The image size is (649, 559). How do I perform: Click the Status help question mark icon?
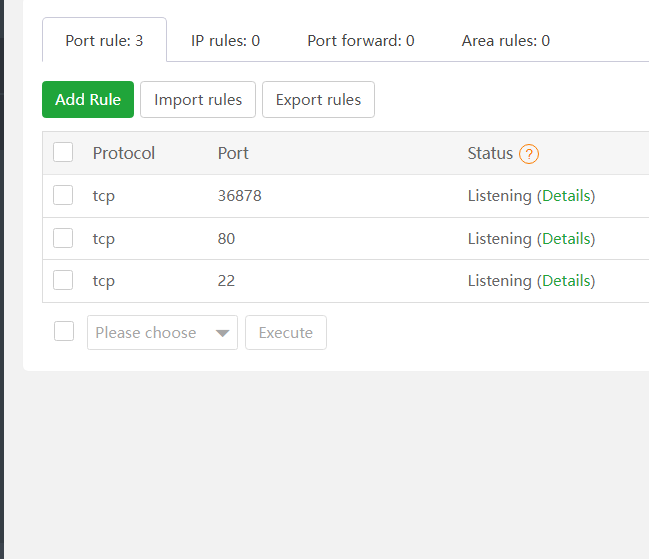click(529, 154)
